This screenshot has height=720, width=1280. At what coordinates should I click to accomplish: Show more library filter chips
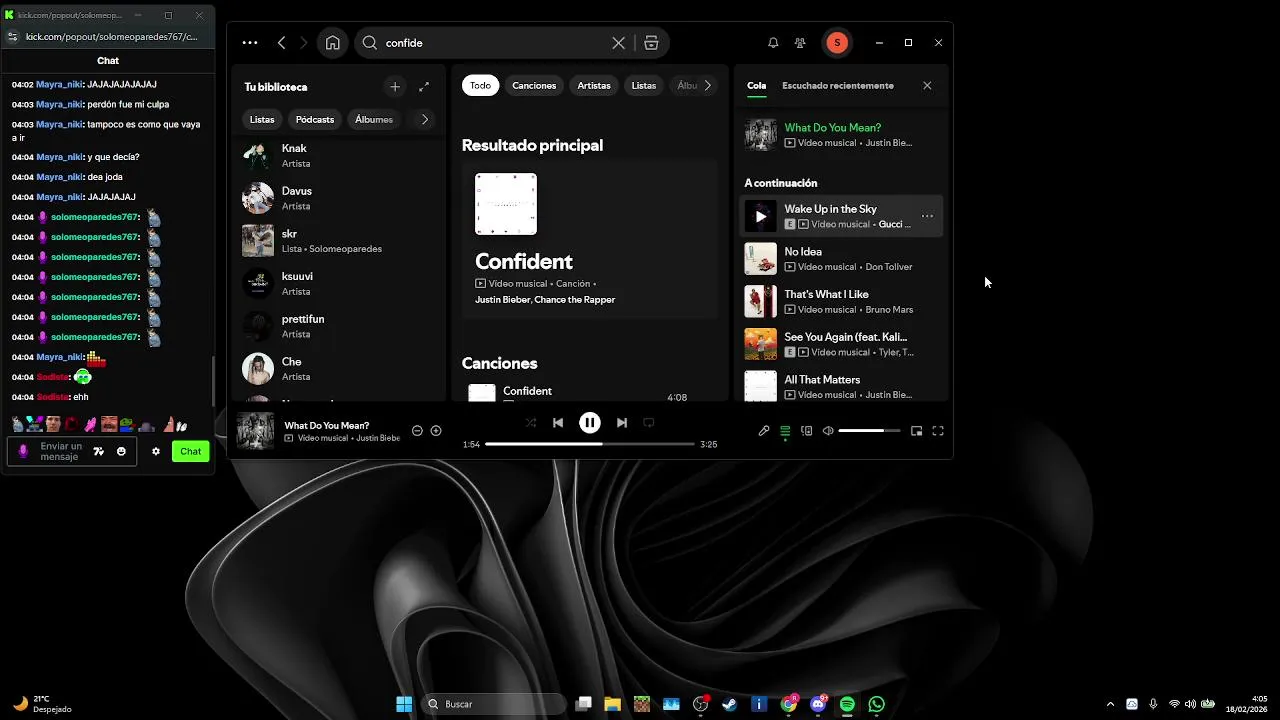(425, 119)
